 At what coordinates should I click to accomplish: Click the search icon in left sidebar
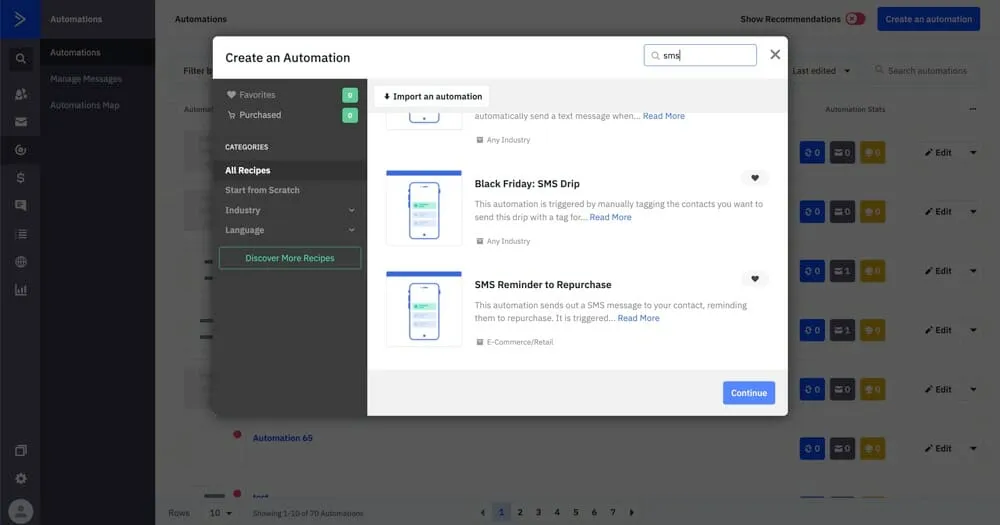click(20, 59)
